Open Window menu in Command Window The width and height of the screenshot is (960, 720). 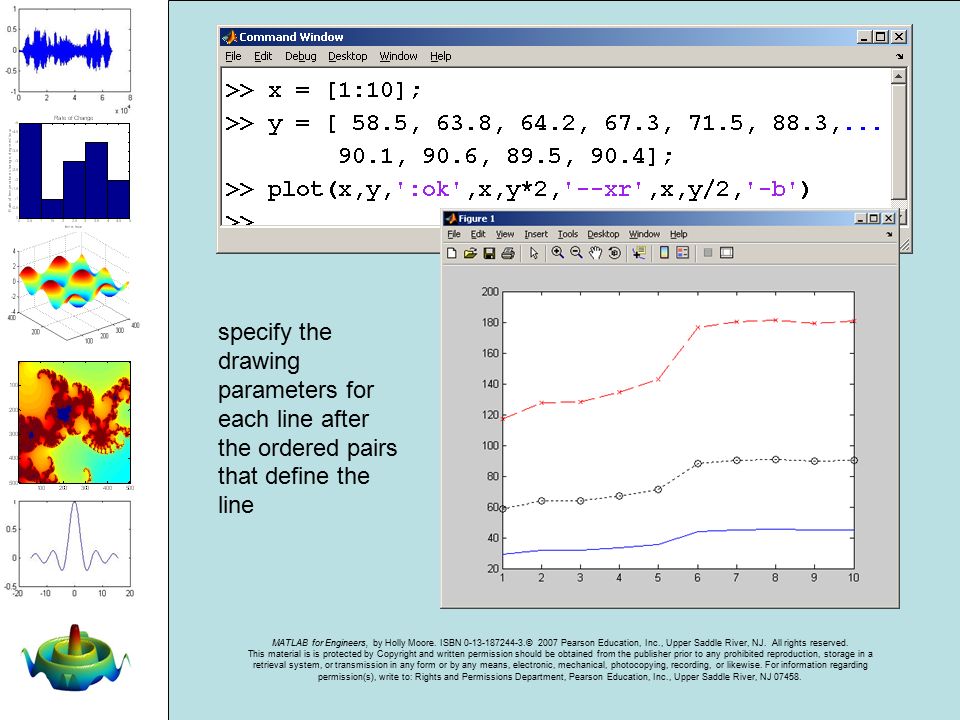[x=399, y=56]
